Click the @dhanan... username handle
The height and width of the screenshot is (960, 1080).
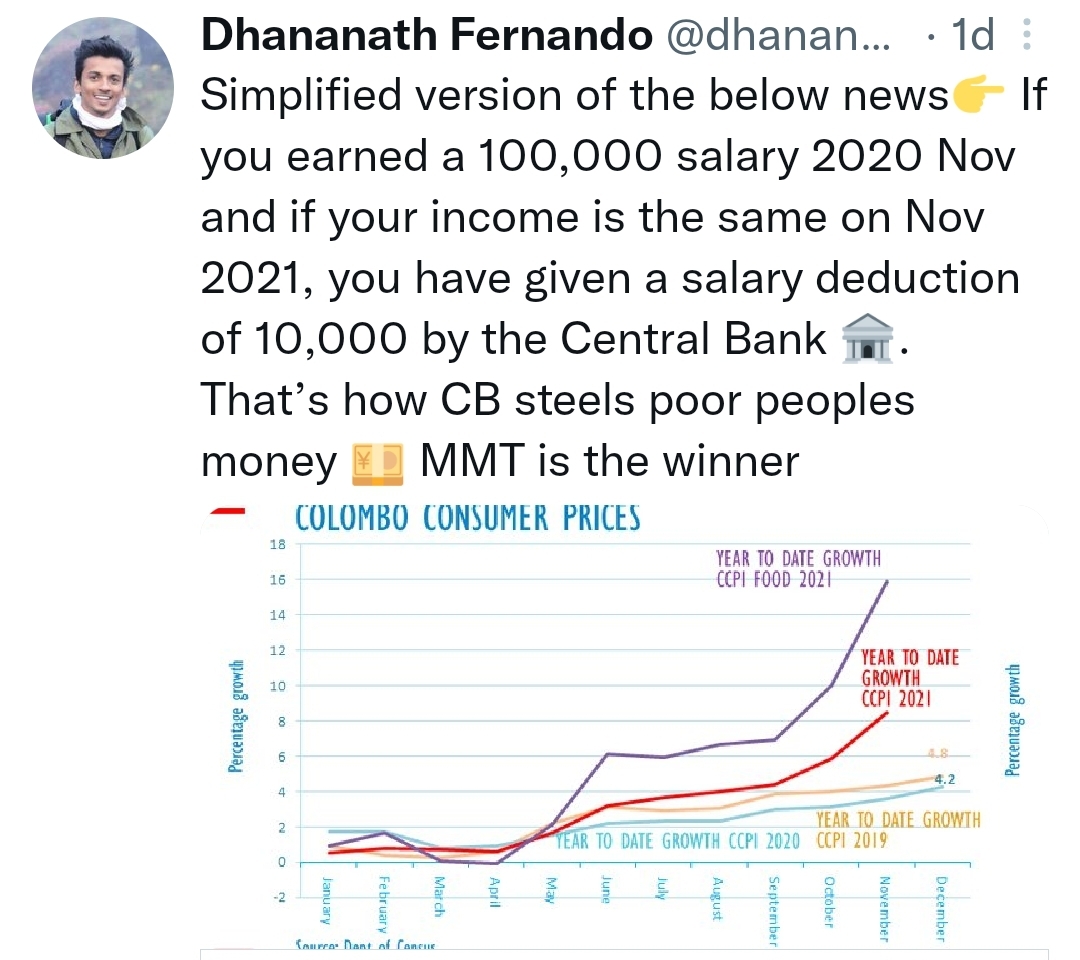(778, 34)
